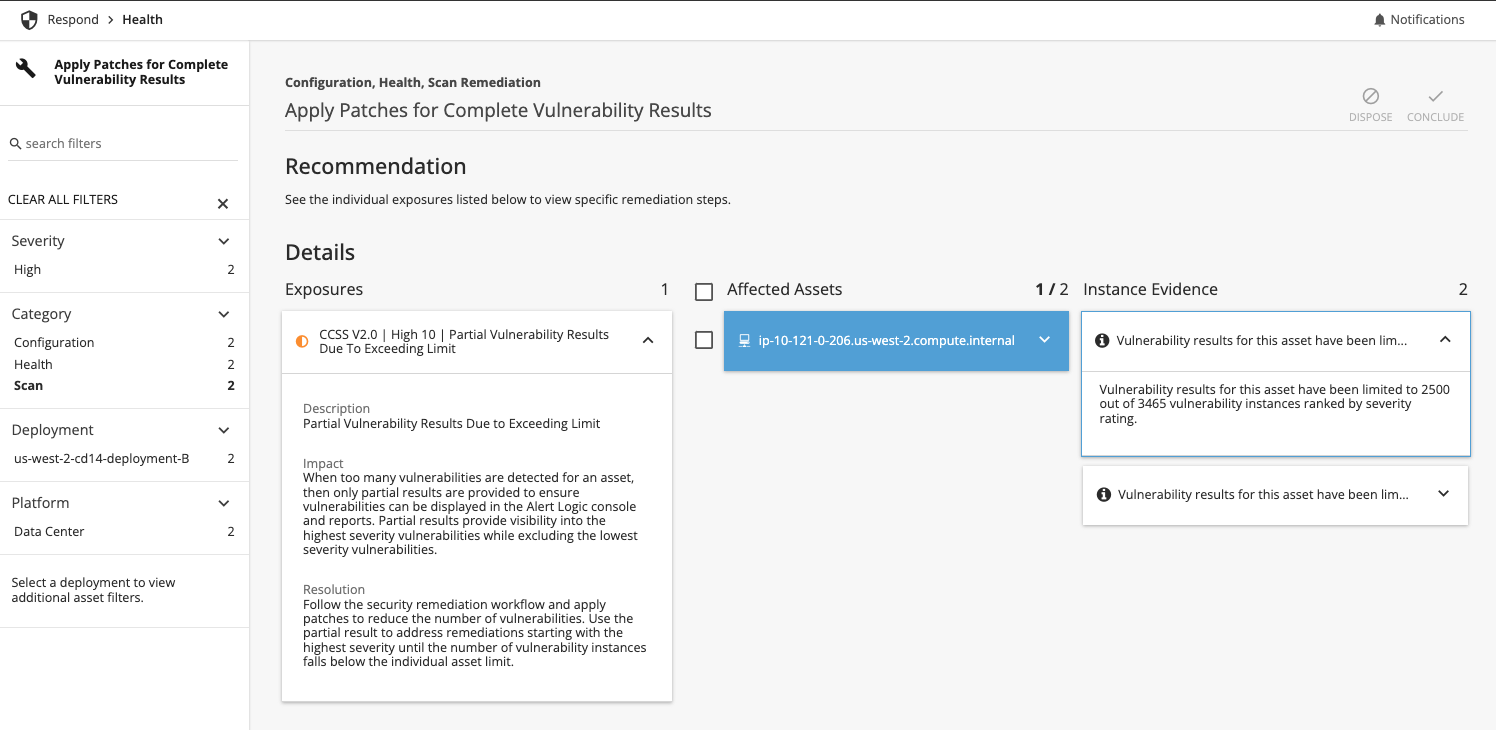Click the Description label in exposure details

tap(336, 409)
